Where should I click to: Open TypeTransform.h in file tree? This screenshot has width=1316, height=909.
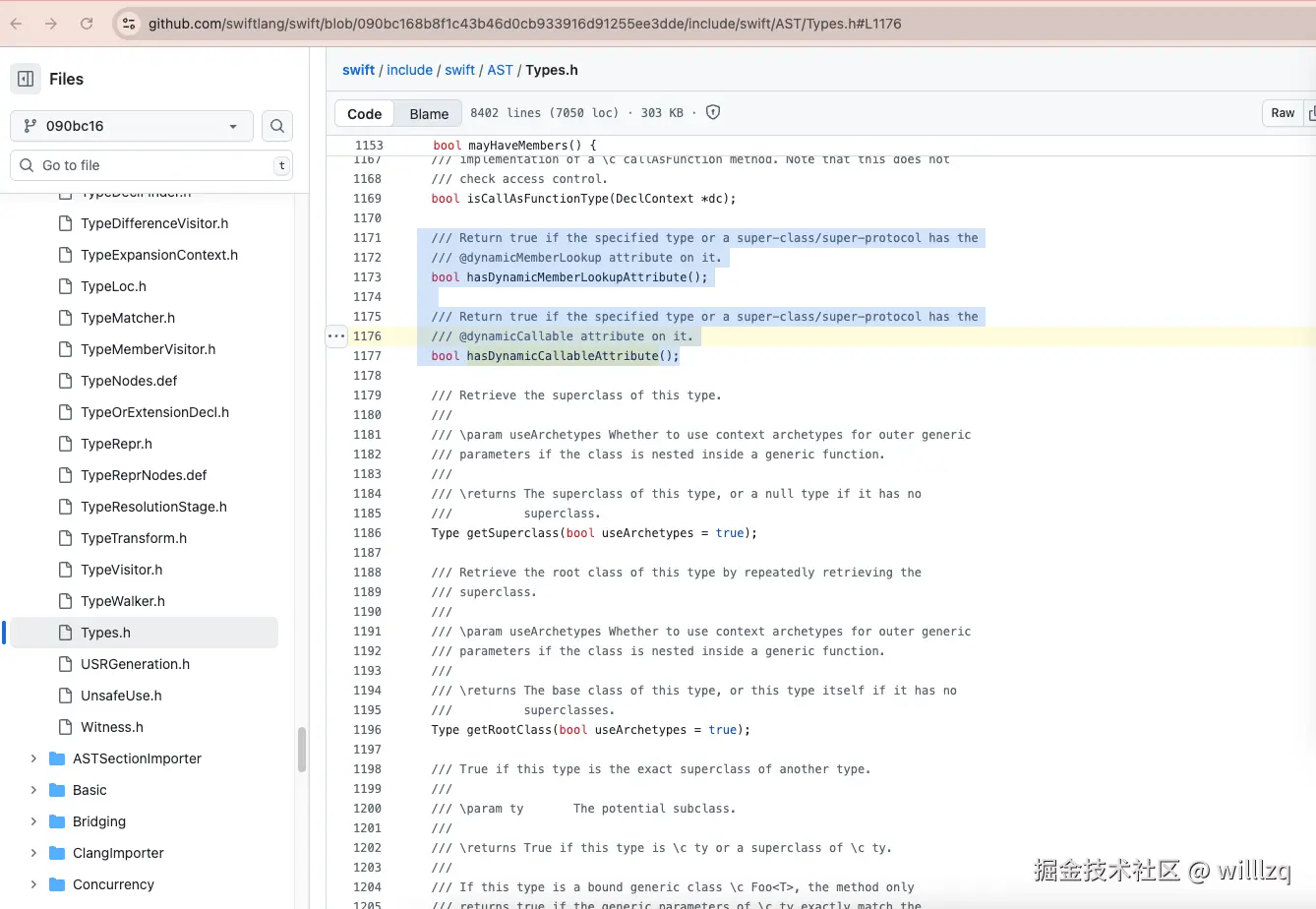pos(133,538)
